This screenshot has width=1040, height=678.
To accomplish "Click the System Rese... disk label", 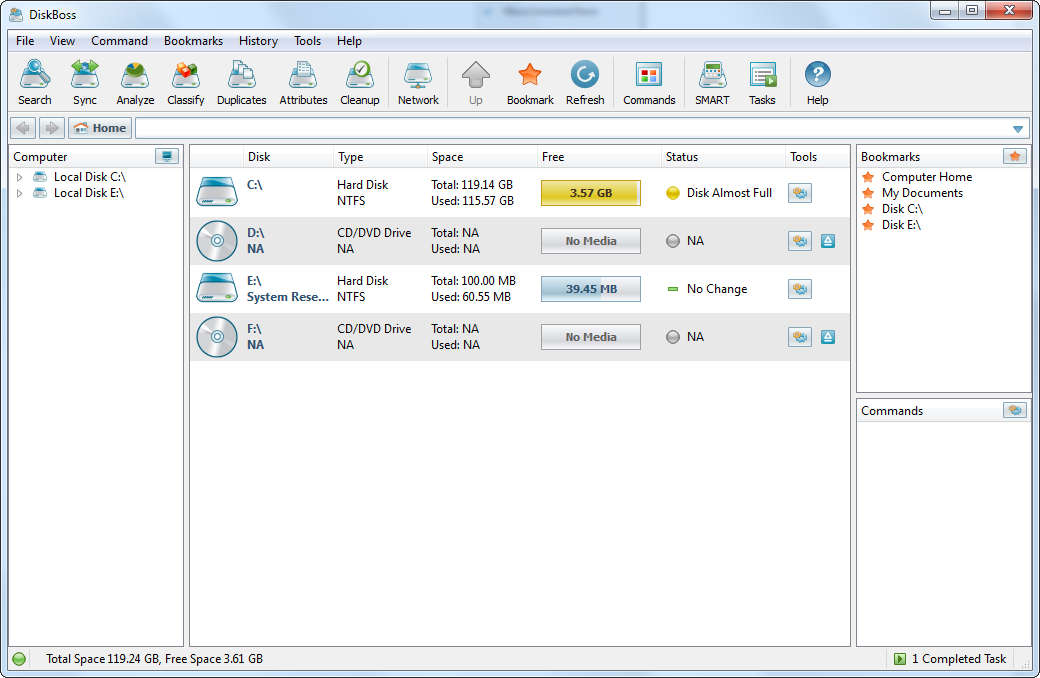I will coord(287,297).
